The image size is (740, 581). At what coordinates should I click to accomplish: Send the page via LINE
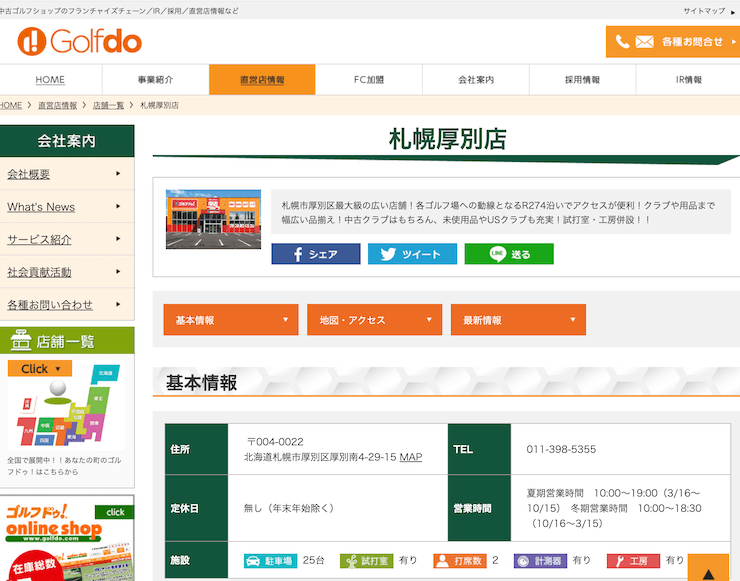coord(508,254)
